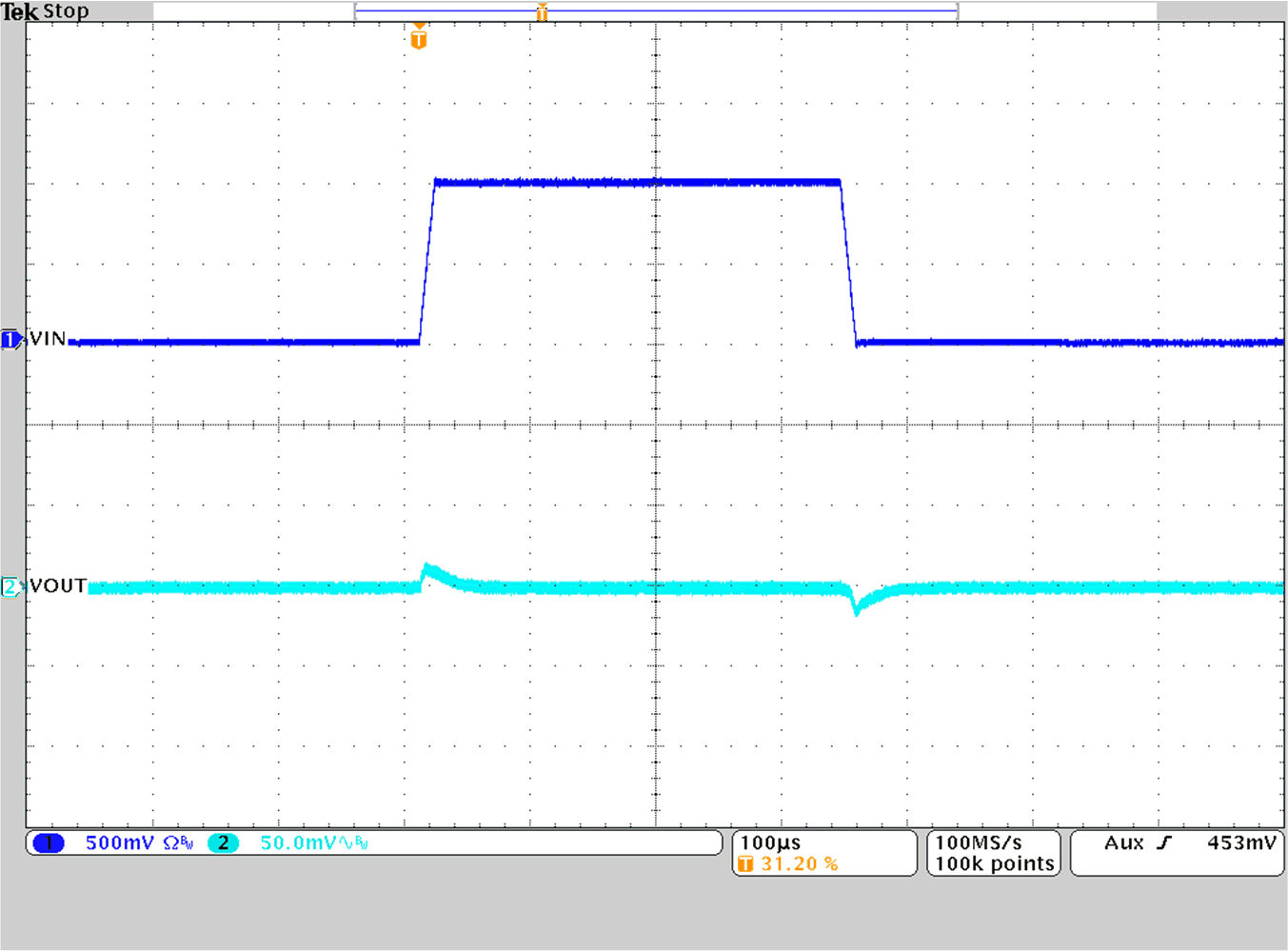
Task: Toggle the VIN channel 1 marker on left edge
Action: tap(10, 339)
